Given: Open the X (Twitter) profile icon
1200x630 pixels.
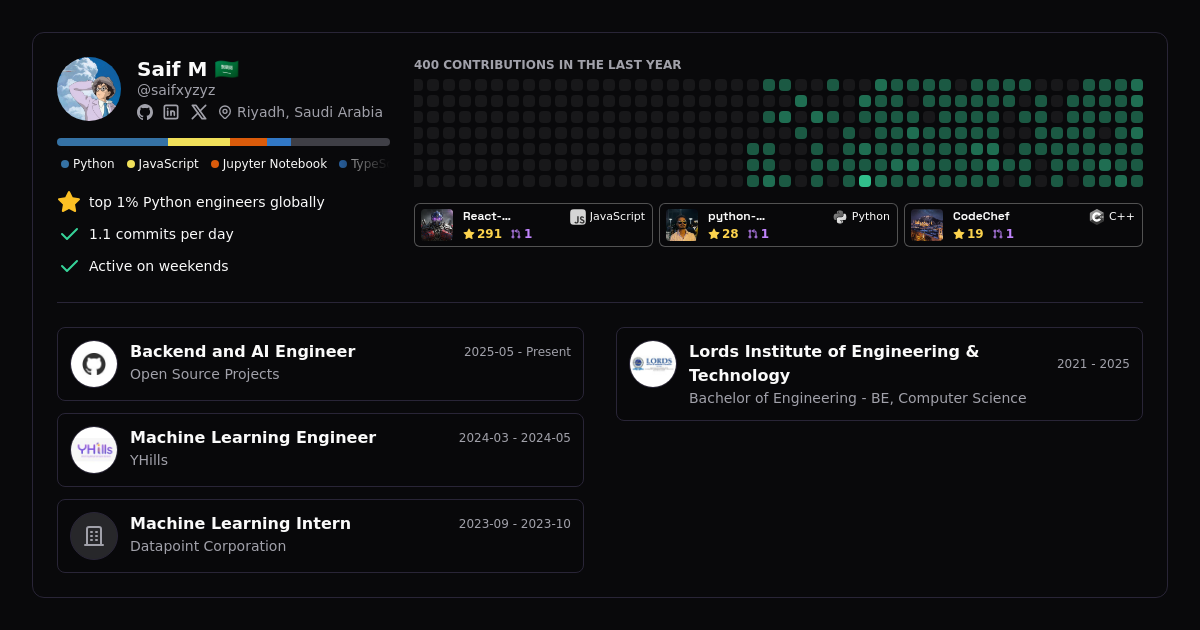Looking at the screenshot, I should click(199, 112).
